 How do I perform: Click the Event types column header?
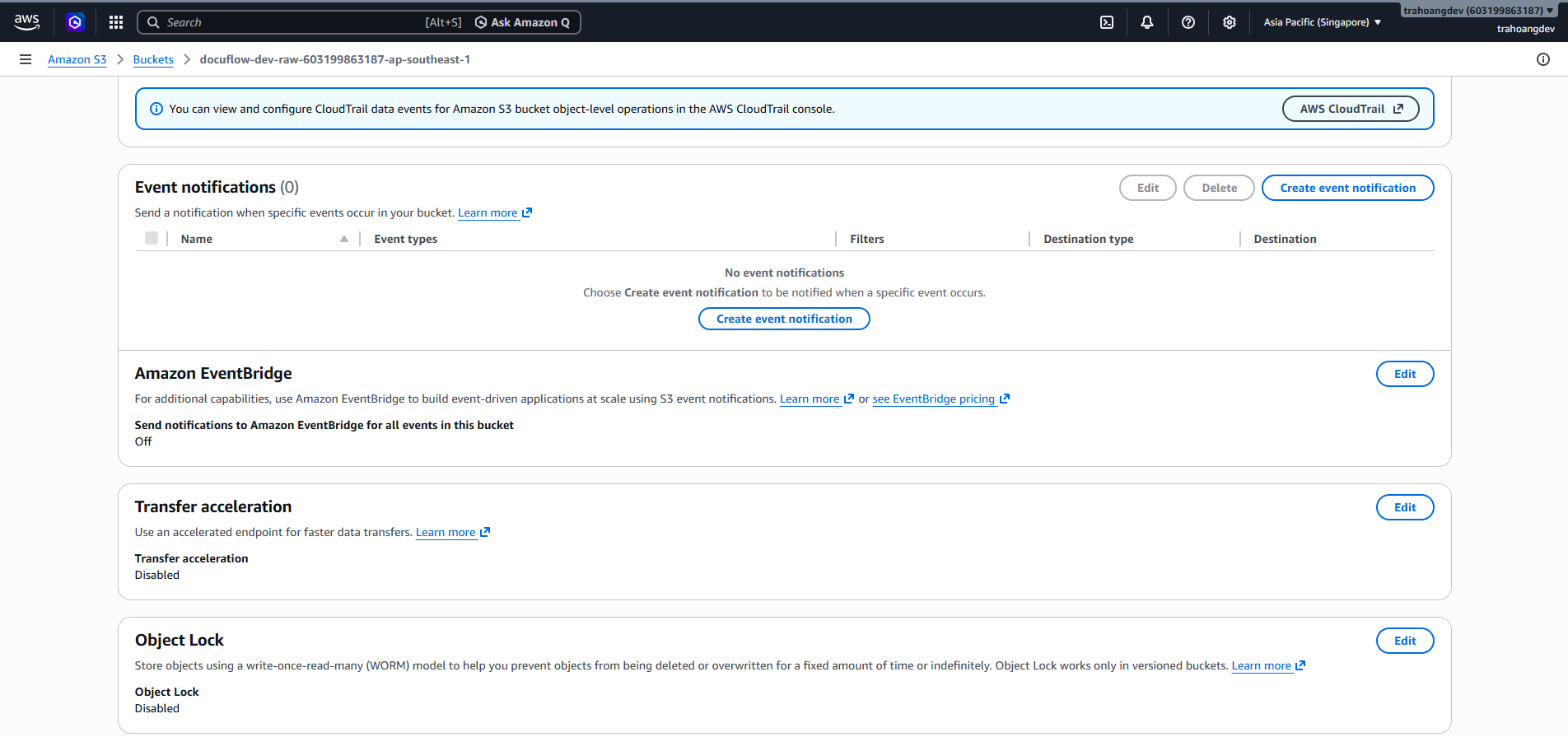[x=406, y=239]
